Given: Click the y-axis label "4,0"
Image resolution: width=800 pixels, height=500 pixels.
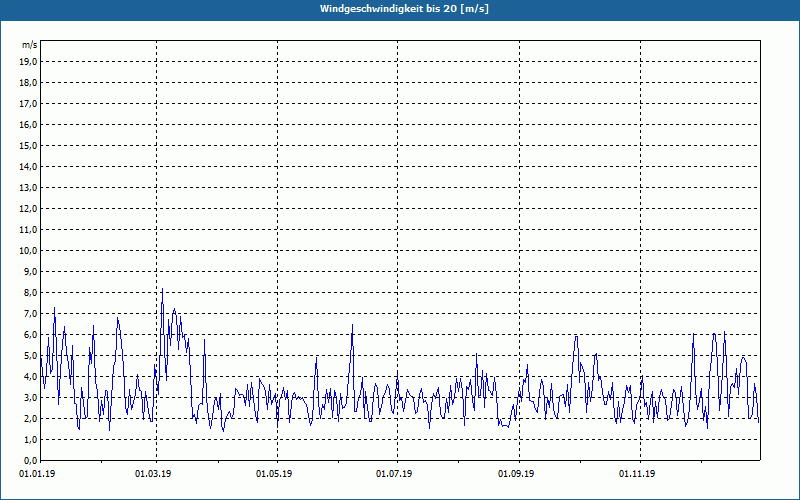Looking at the screenshot, I should click(31, 377).
